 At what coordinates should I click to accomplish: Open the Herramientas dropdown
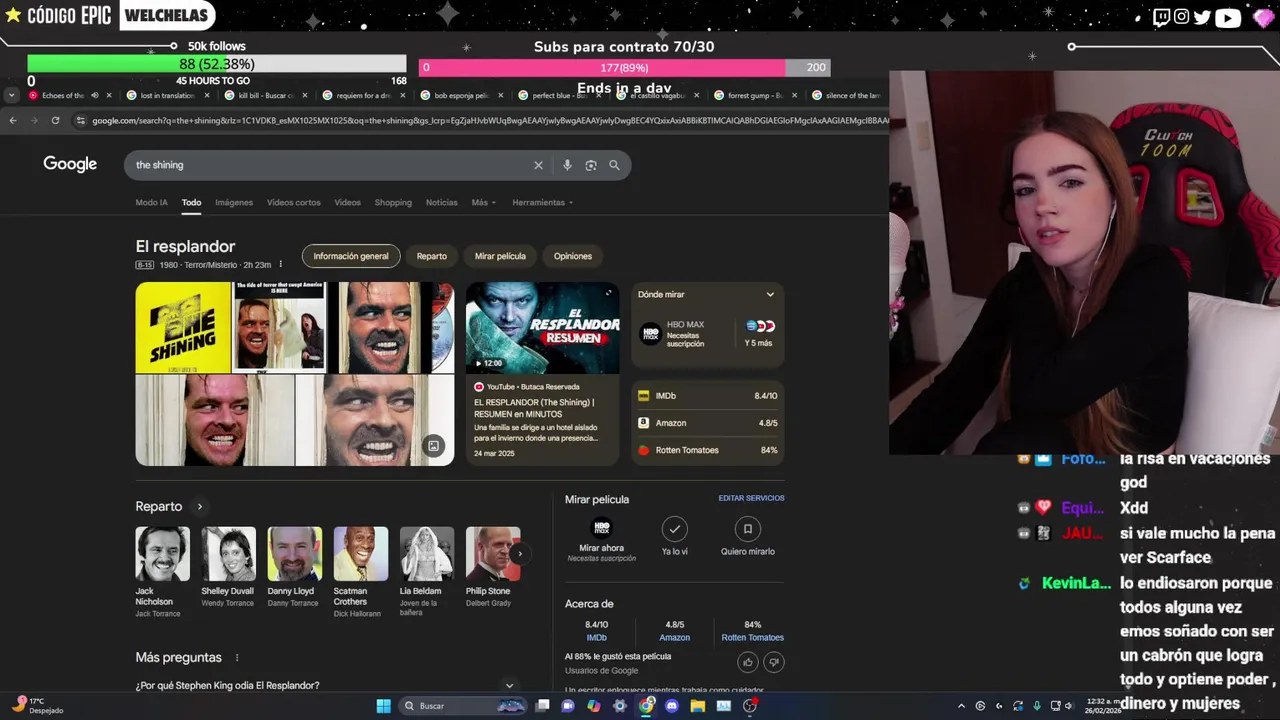click(543, 202)
